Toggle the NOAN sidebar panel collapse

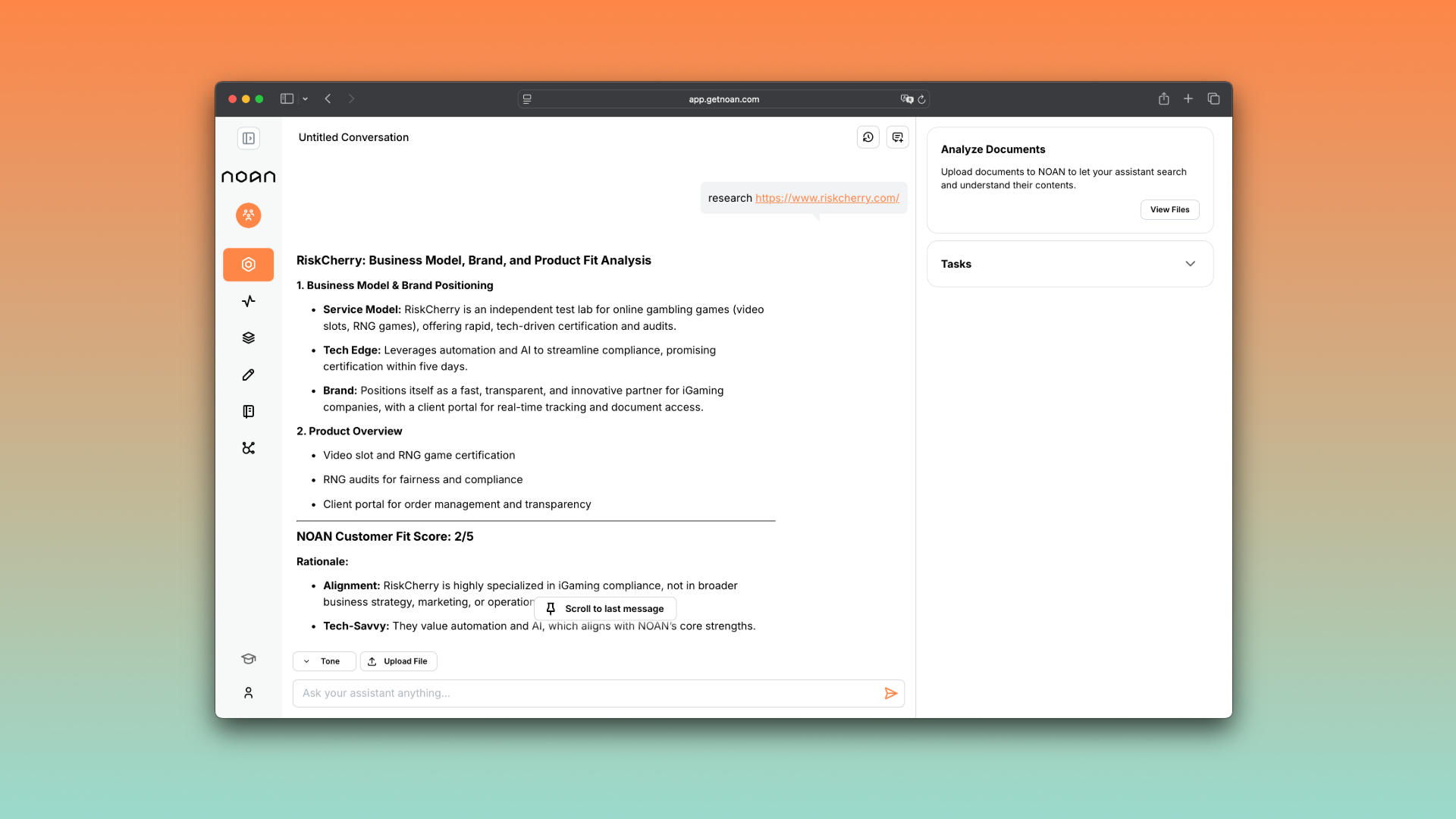pos(248,138)
